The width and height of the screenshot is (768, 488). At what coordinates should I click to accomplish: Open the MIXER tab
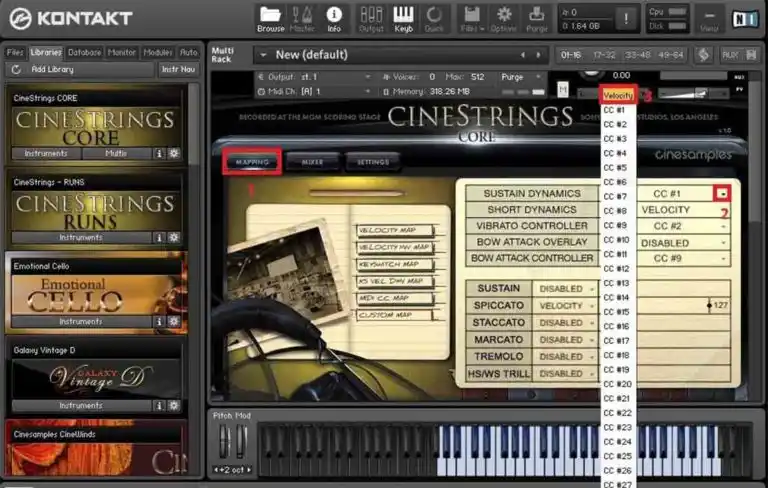click(x=312, y=162)
